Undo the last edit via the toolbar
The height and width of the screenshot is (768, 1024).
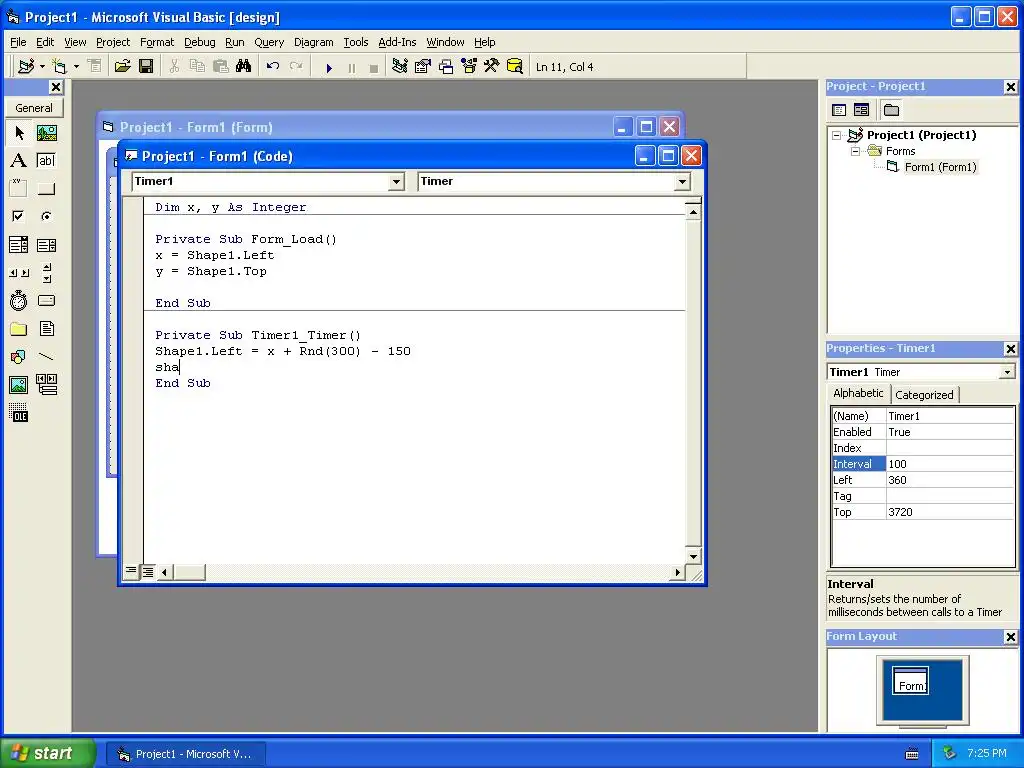[x=273, y=66]
